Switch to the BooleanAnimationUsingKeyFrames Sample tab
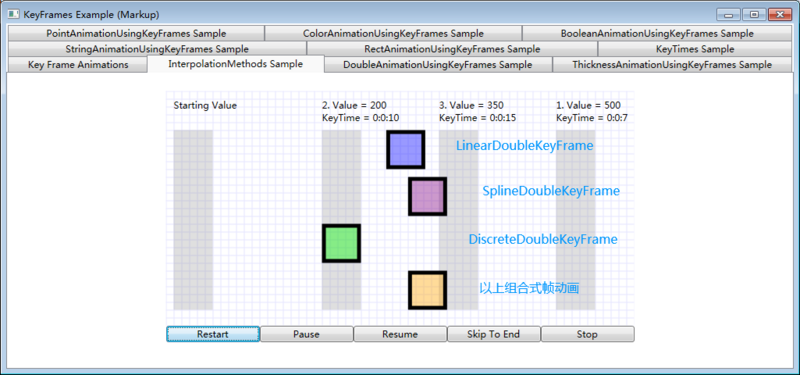Screen dimensions: 800x375 pos(657,34)
